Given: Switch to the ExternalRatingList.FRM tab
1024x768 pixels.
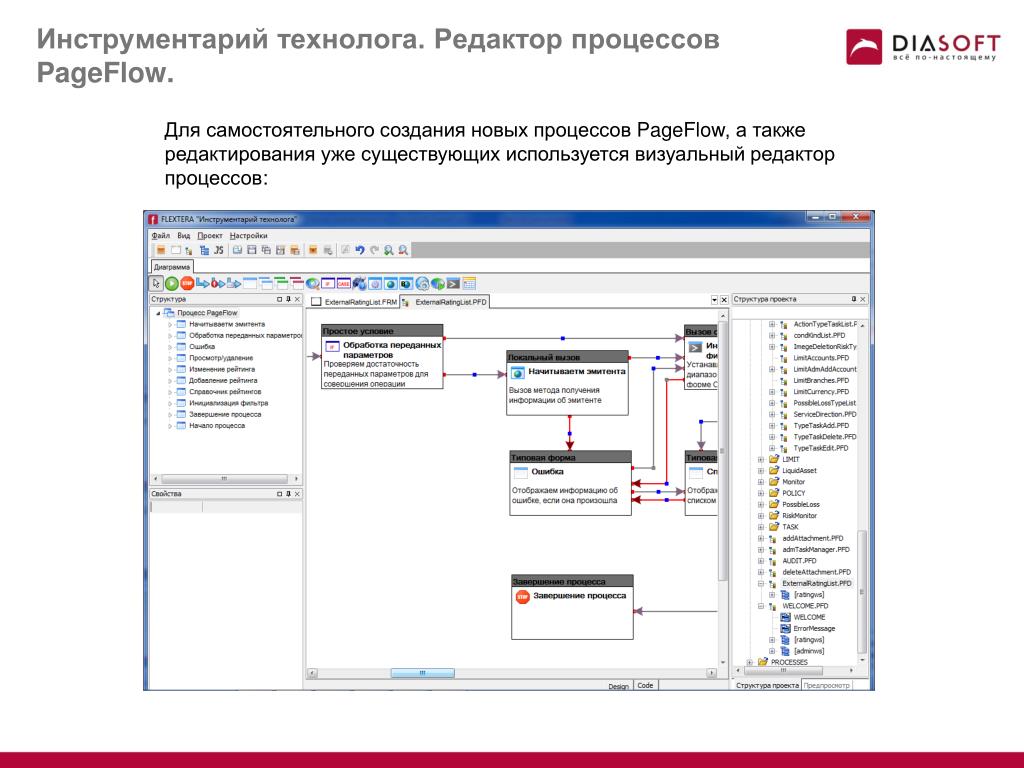Looking at the screenshot, I should [x=354, y=302].
